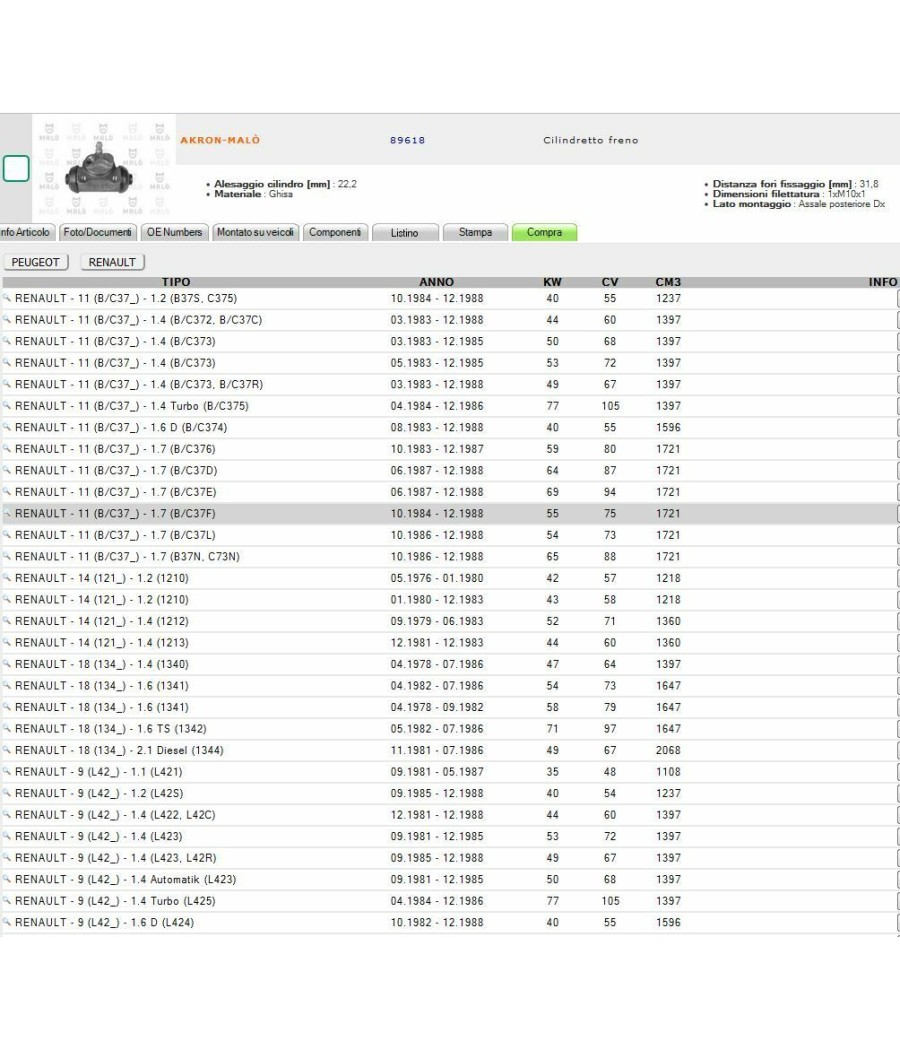Select Renault 11 1.4 (B/C373) row with 50 KW

click(x=450, y=341)
